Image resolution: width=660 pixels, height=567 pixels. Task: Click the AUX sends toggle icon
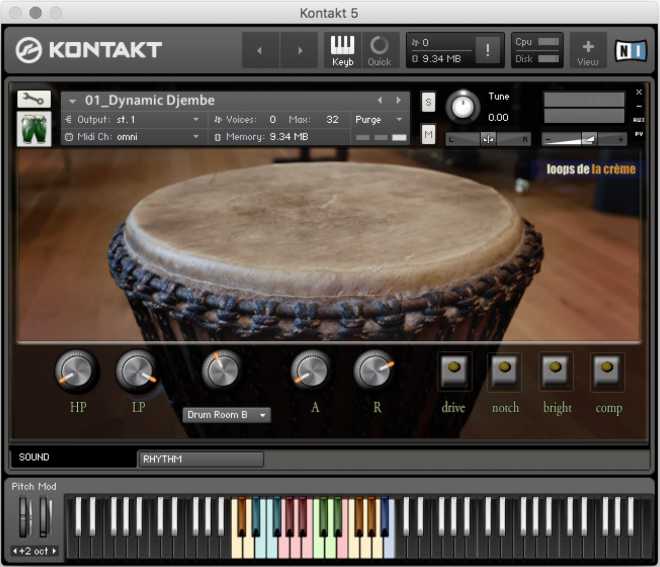click(x=639, y=120)
